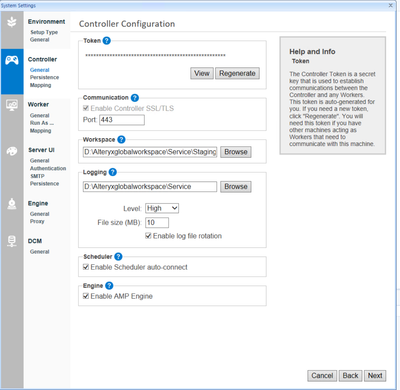Open the Server UI palette icon

click(12, 151)
